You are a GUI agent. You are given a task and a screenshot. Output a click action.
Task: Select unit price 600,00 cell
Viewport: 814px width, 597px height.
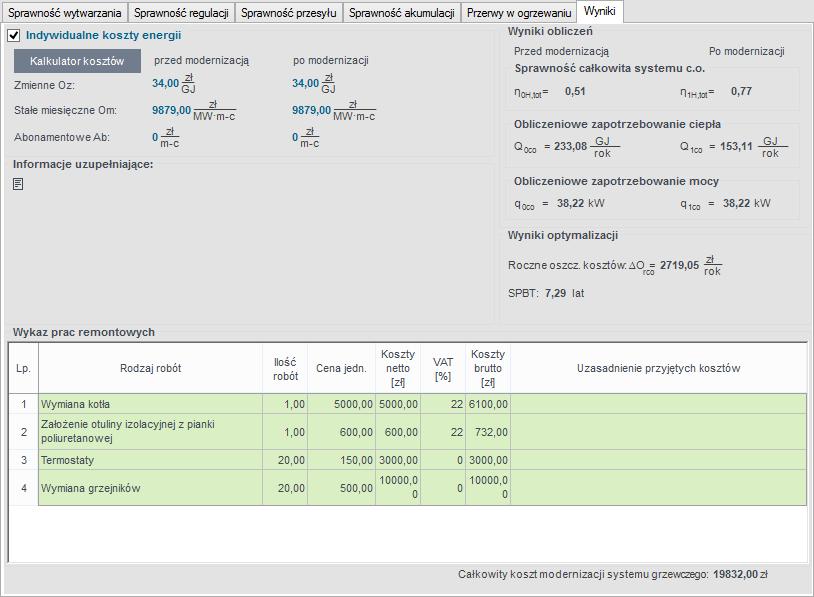tap(341, 431)
